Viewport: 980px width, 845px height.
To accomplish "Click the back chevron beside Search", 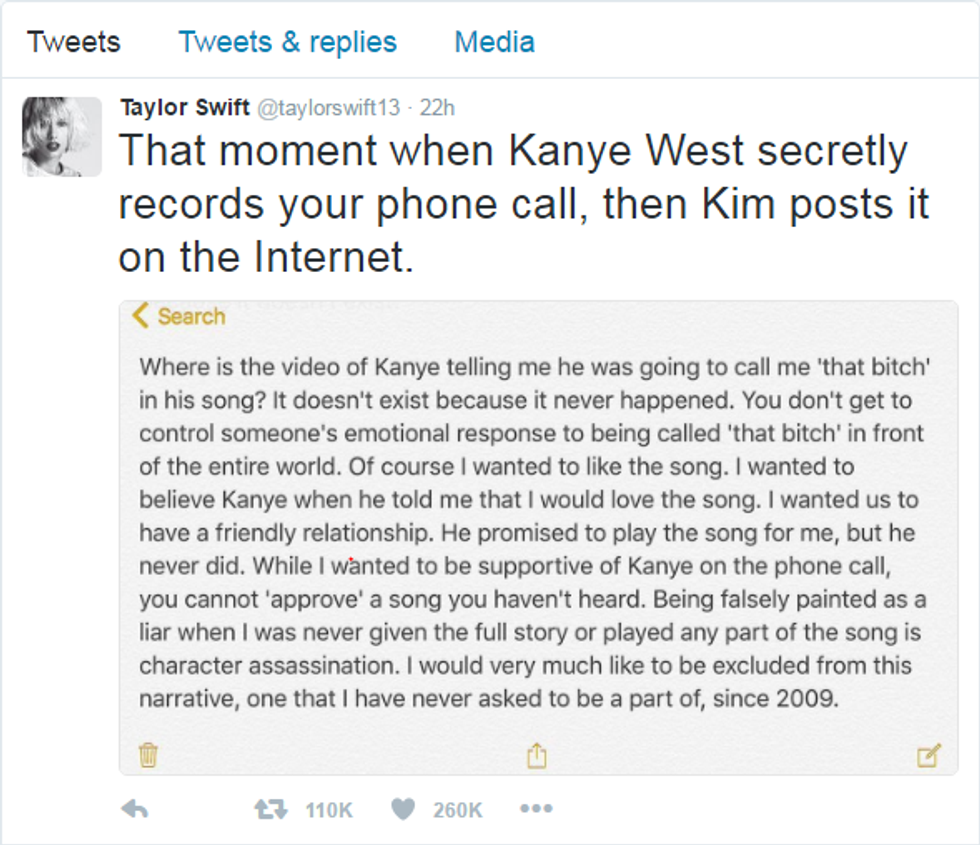I will pyautogui.click(x=140, y=317).
